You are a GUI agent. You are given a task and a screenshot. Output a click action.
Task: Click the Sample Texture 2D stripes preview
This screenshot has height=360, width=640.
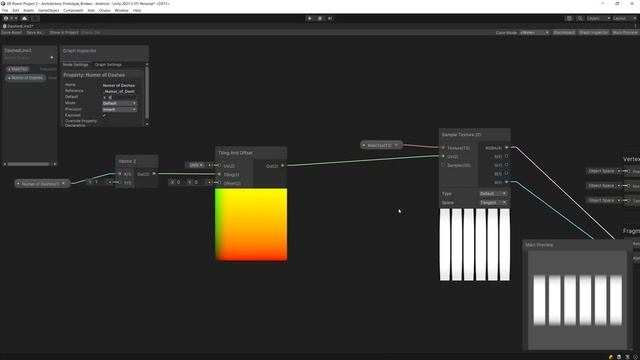[474, 244]
